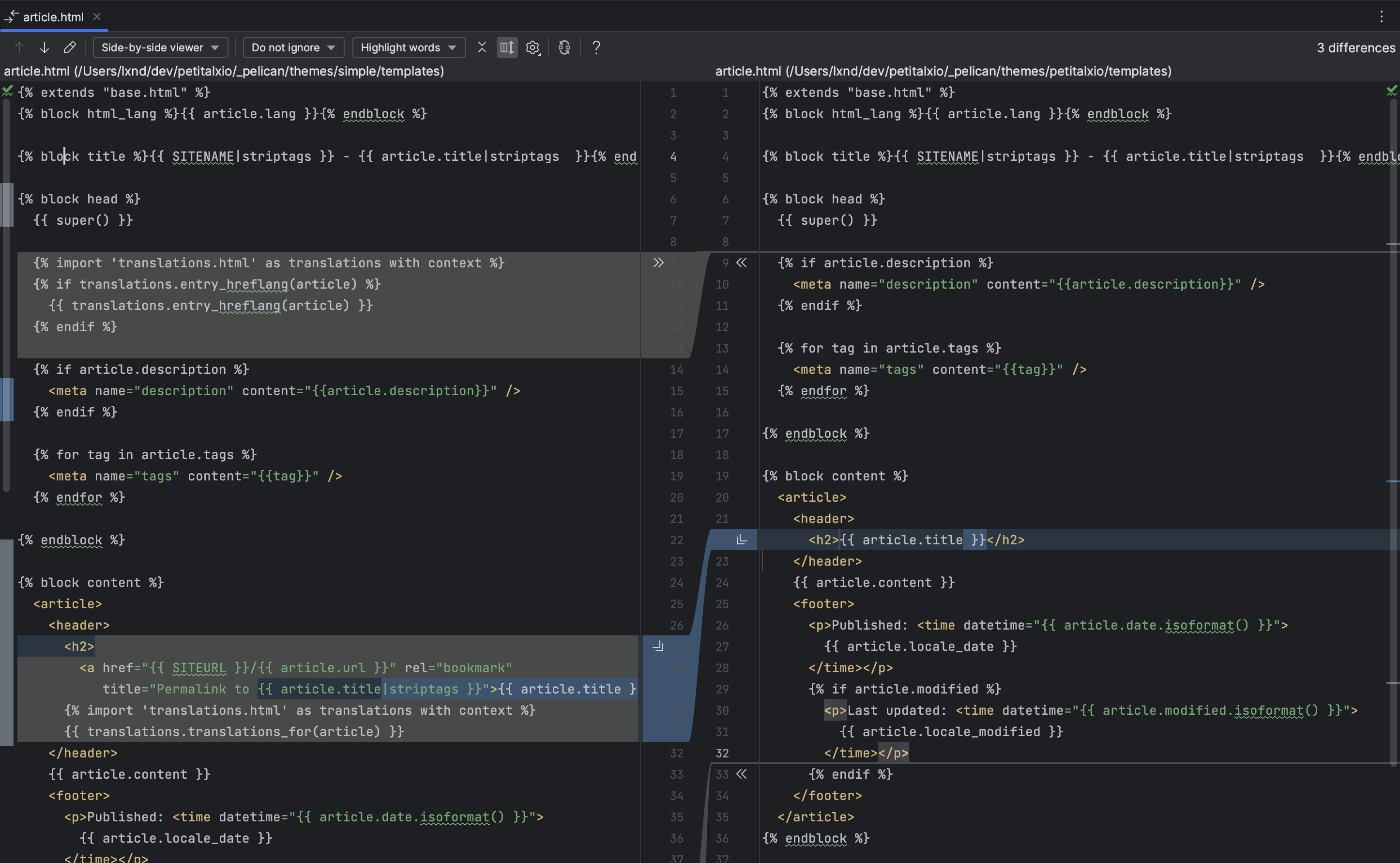Click the 3 differences counter
The image size is (1400, 863).
(x=1355, y=48)
